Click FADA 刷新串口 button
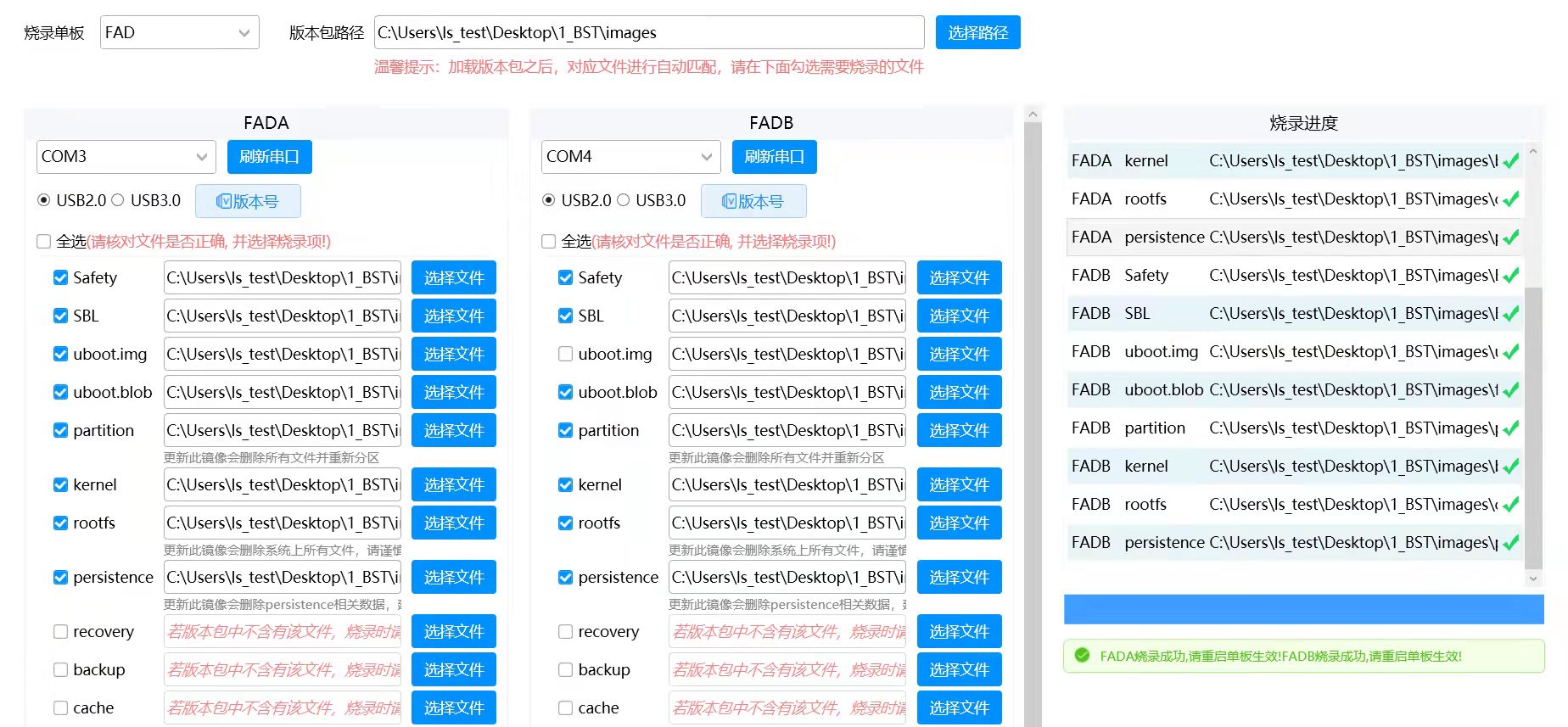Image resolution: width=1568 pixels, height=727 pixels. coord(269,157)
